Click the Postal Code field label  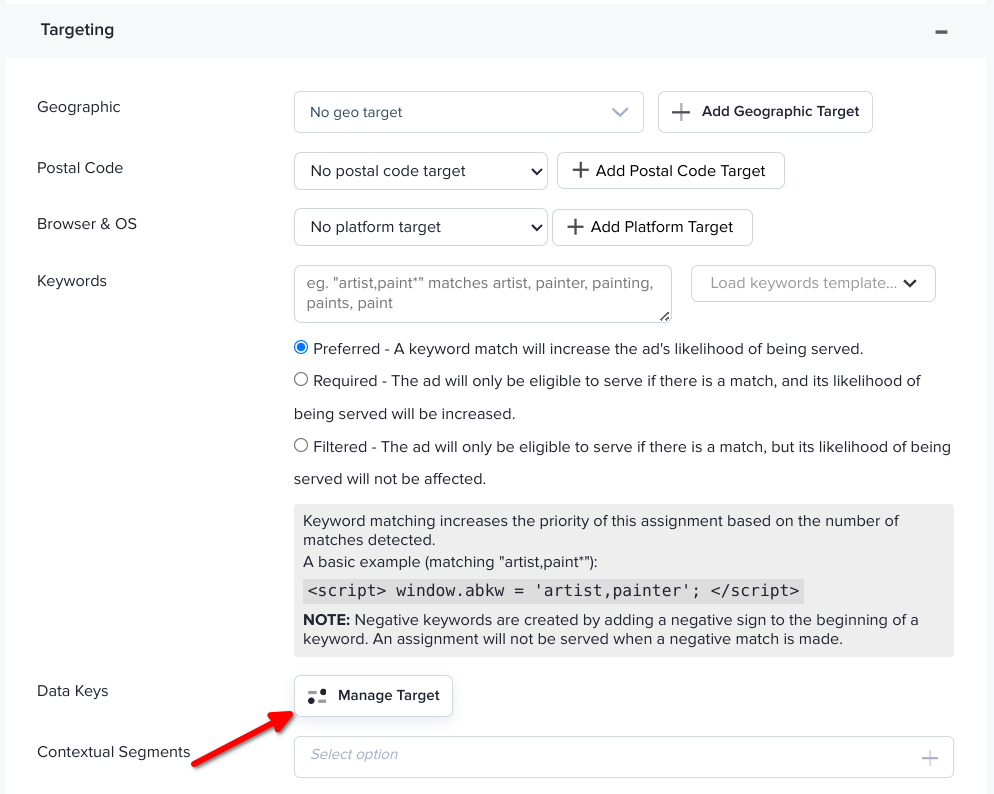pyautogui.click(x=80, y=168)
